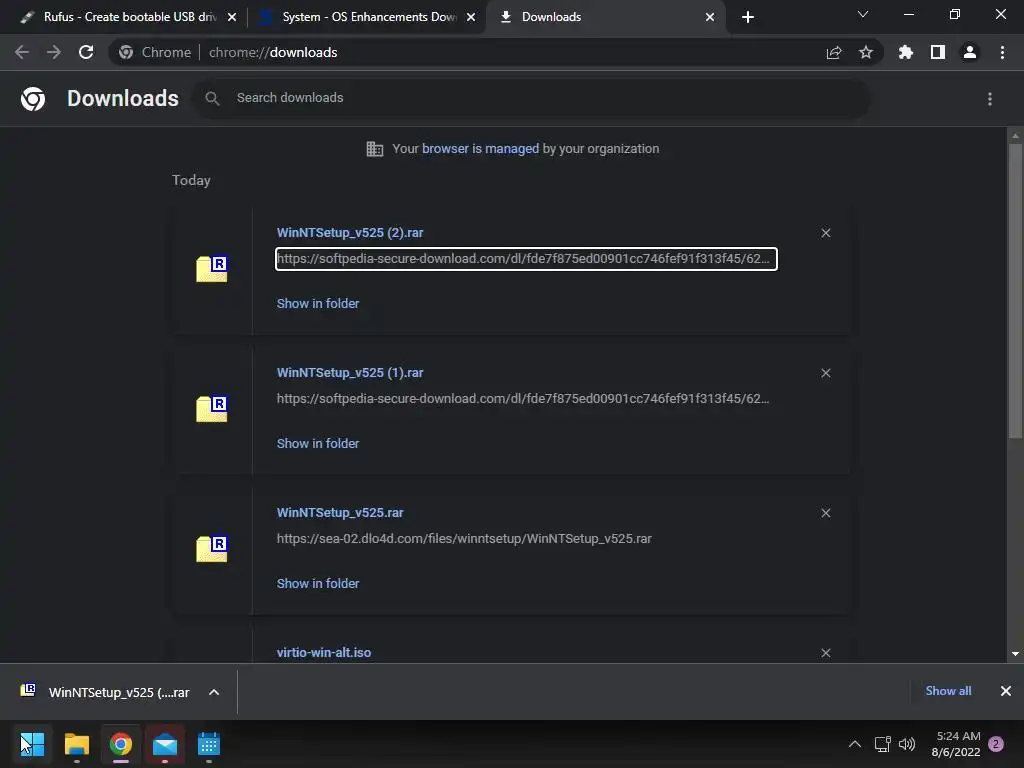Close the download shelf bar
The image size is (1024, 768).
[1006, 691]
